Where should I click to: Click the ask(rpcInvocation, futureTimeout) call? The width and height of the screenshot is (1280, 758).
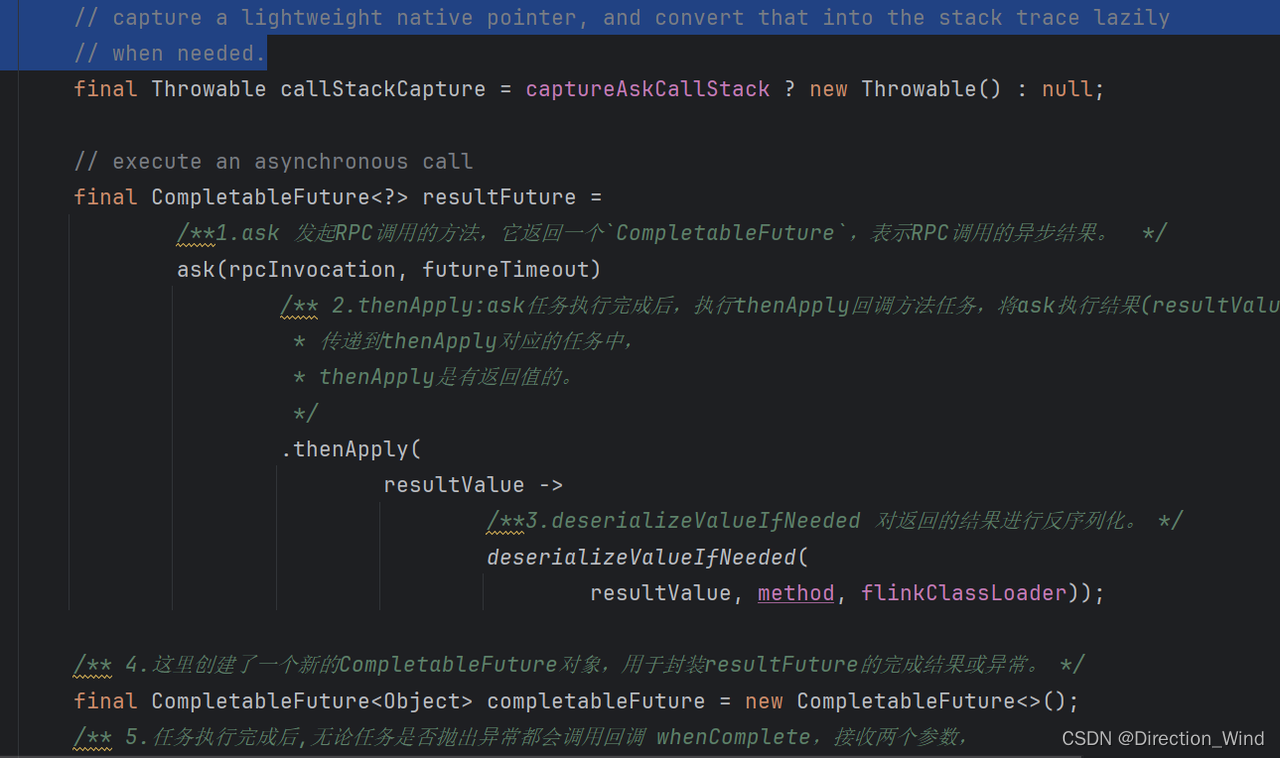coord(389,269)
